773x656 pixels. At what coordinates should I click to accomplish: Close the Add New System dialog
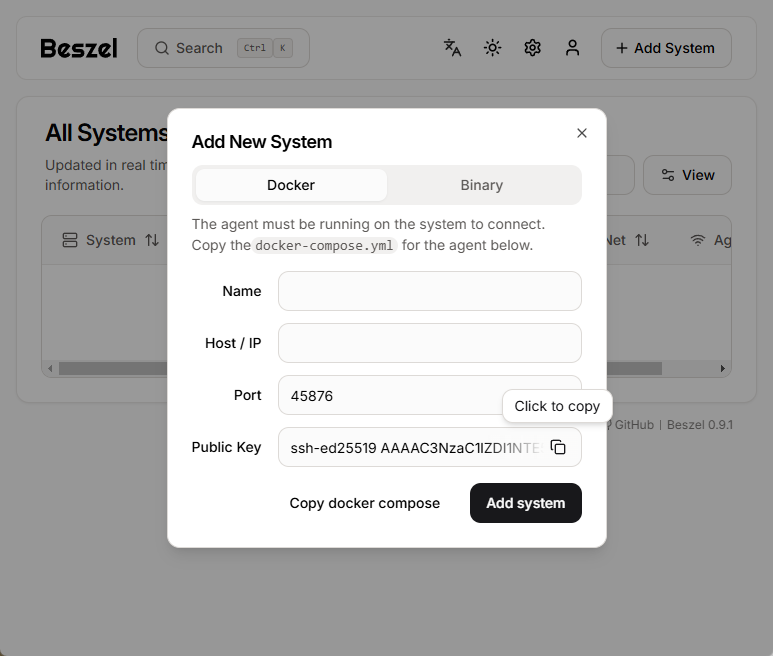(582, 133)
